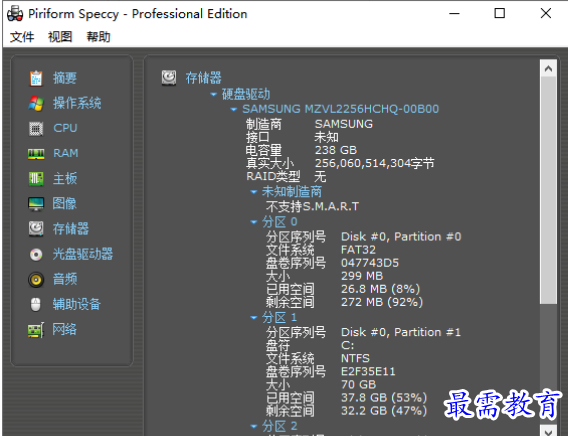The height and width of the screenshot is (436, 568).
Task: Collapse the 未知制造商 node
Action: 254,192
